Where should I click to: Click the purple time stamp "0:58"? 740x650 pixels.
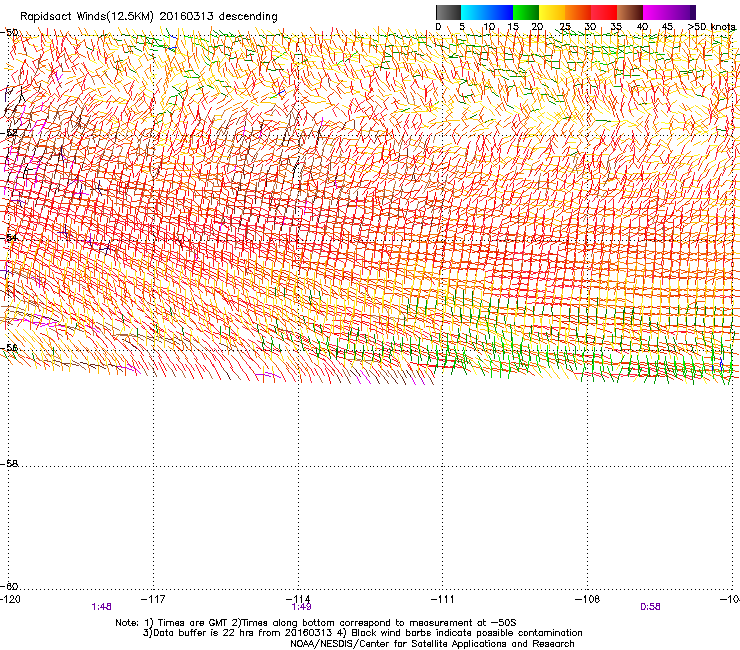pyautogui.click(x=650, y=607)
